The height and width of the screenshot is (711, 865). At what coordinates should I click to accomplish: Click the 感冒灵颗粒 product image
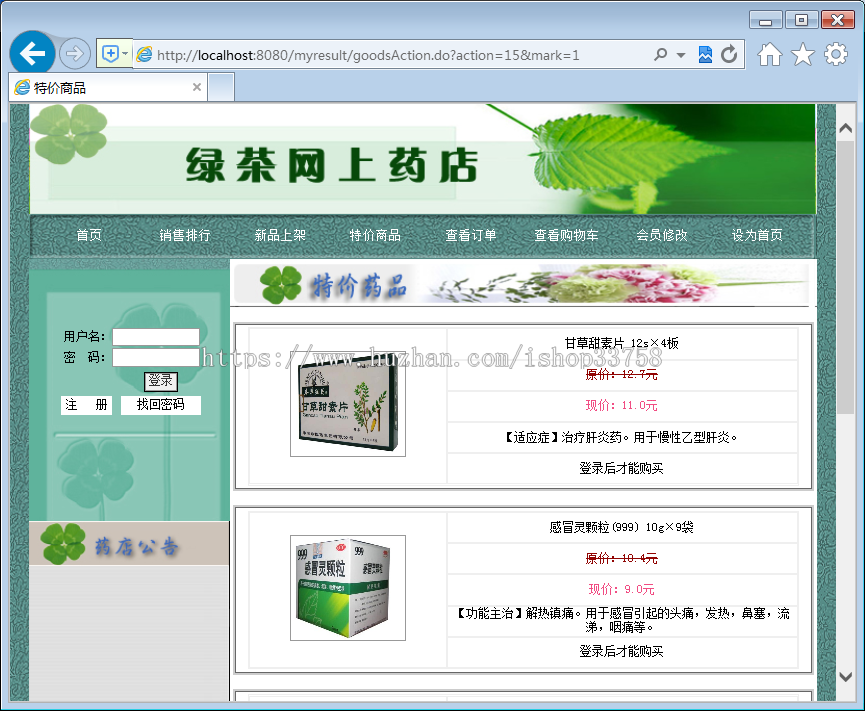348,588
